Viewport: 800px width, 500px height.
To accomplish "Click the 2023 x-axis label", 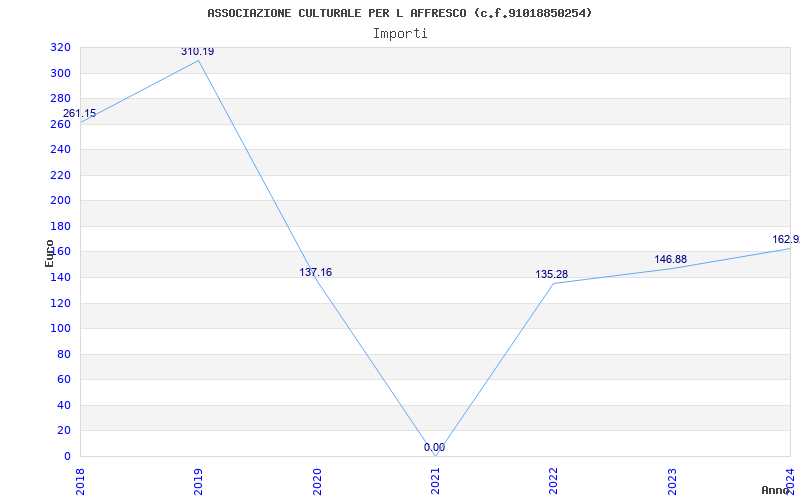I will [672, 481].
